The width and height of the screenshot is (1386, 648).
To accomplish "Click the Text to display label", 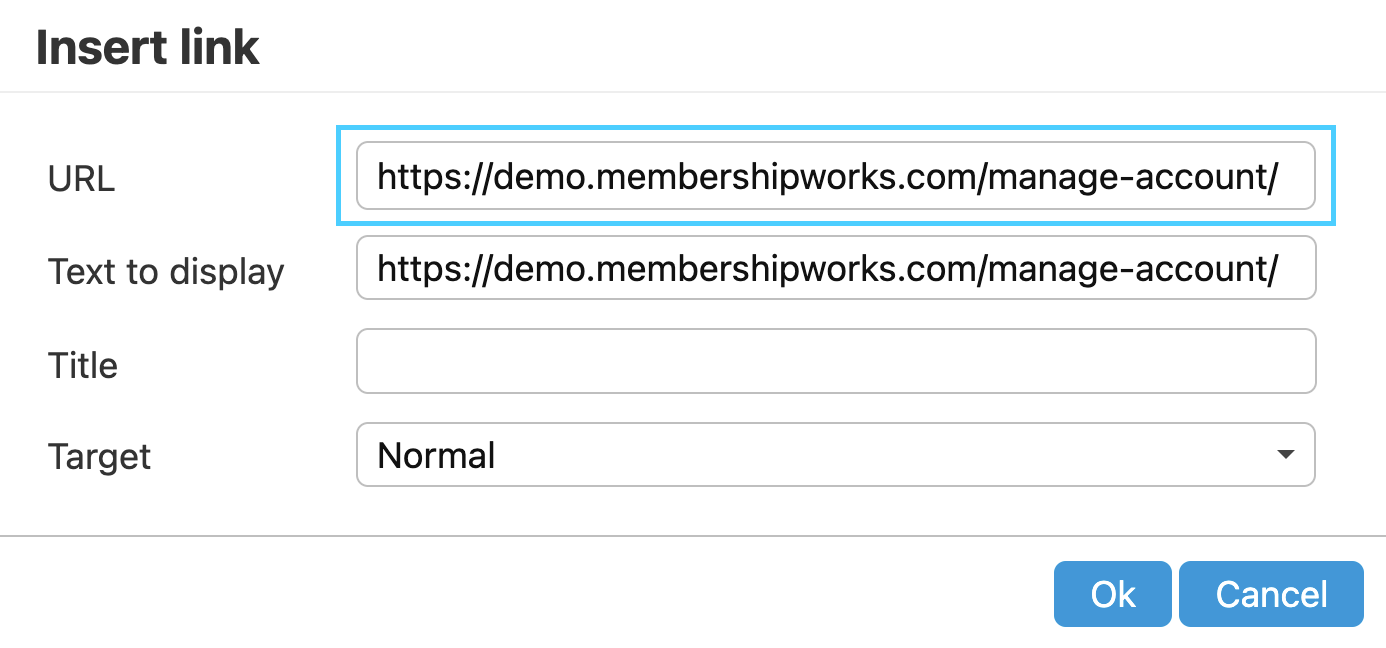I will coord(166,271).
